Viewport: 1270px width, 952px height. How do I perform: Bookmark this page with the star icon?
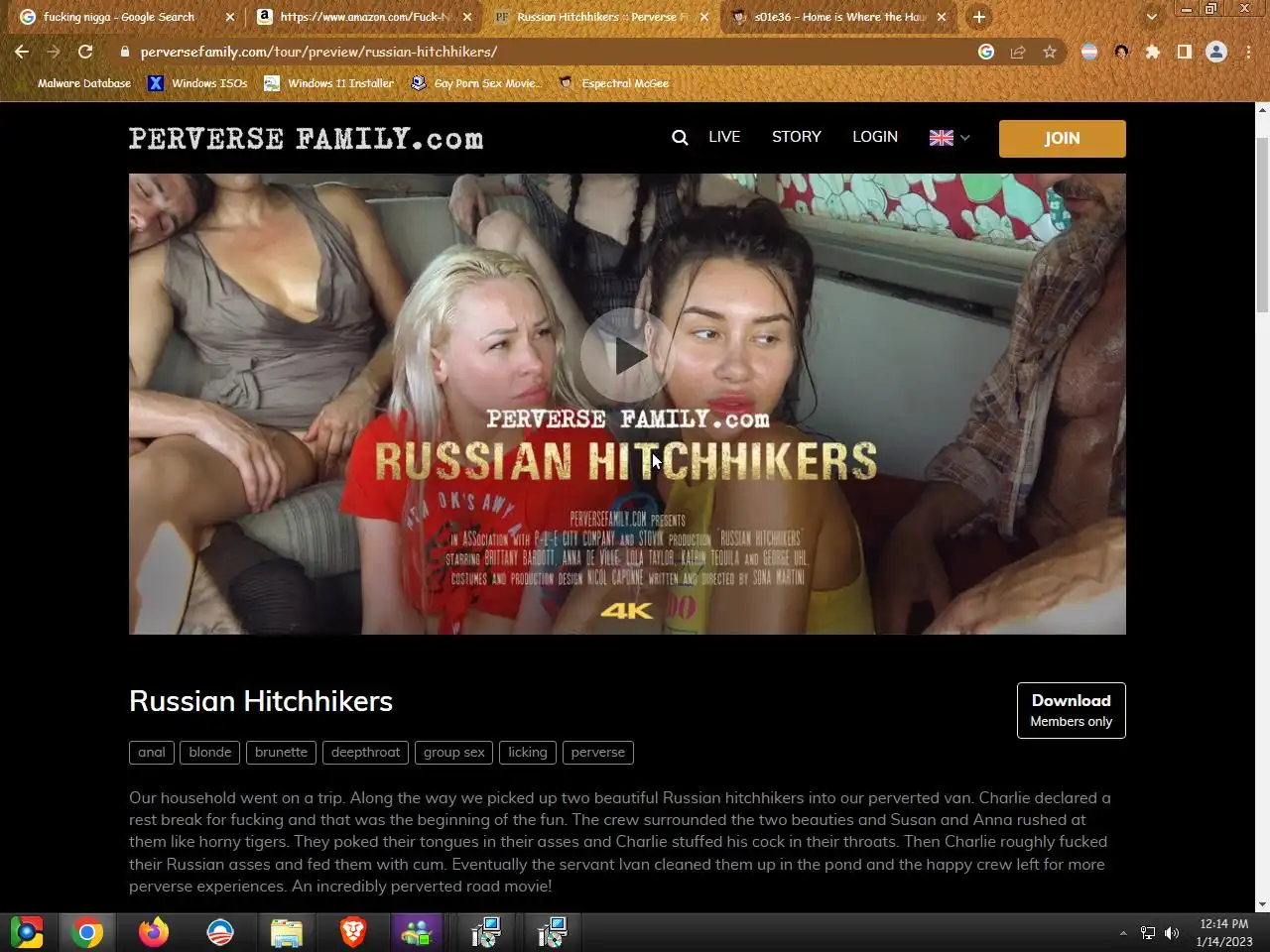1049,52
